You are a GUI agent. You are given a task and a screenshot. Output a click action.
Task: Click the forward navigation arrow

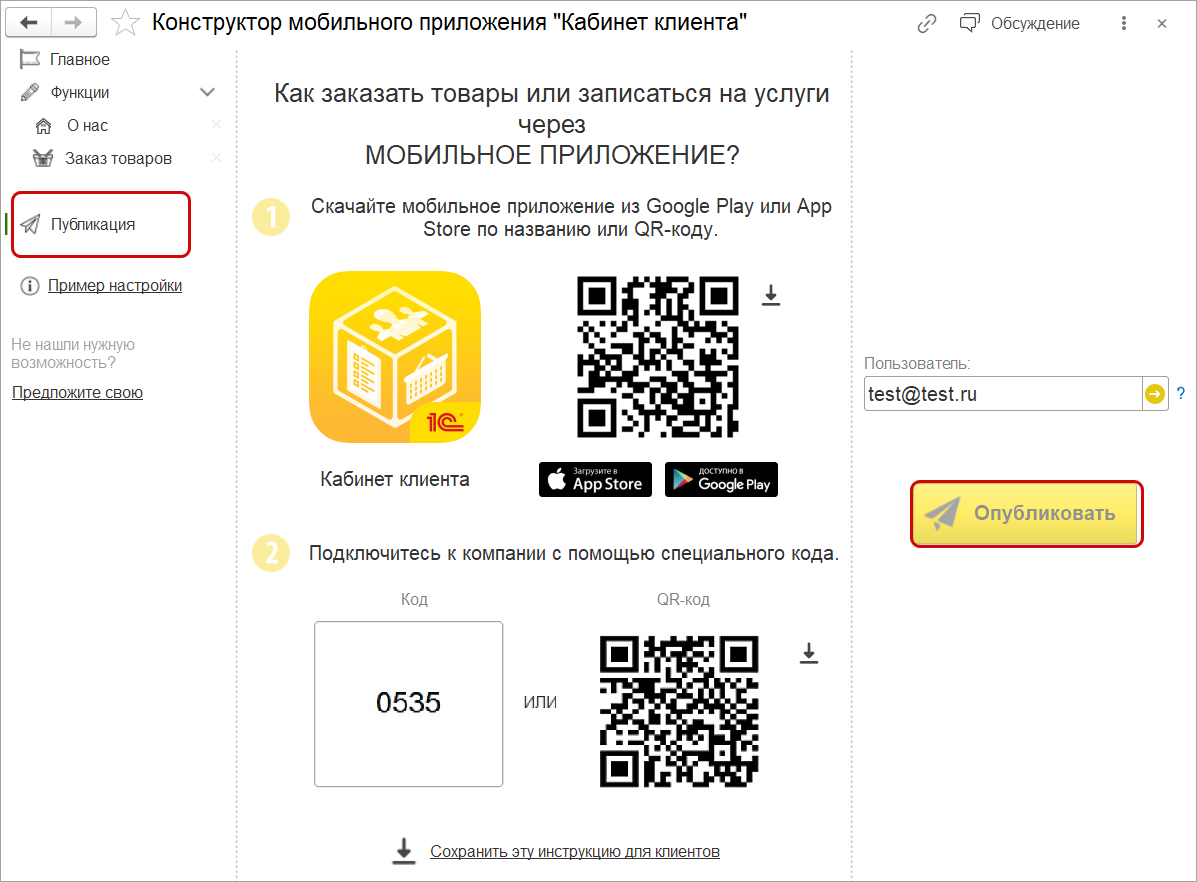73,22
